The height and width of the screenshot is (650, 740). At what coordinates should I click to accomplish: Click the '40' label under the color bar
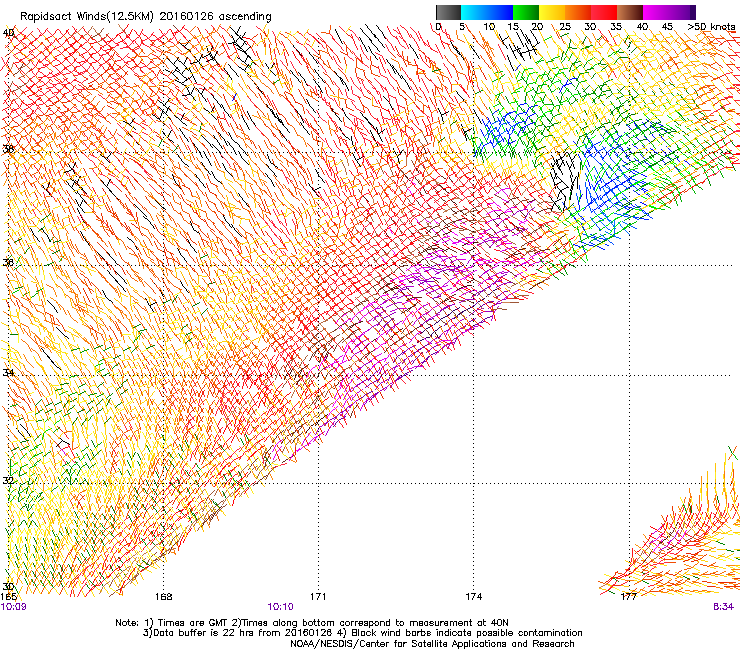click(642, 26)
